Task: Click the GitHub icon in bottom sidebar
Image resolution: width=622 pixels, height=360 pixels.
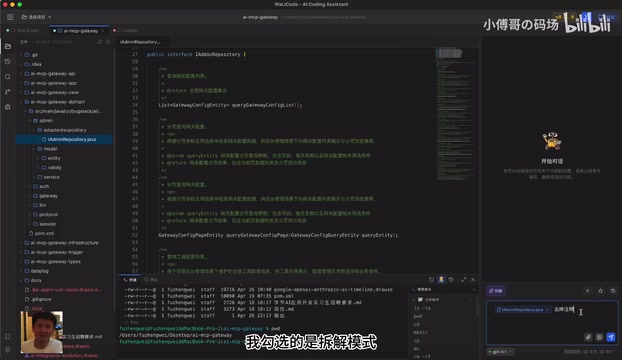Action: tap(8, 336)
